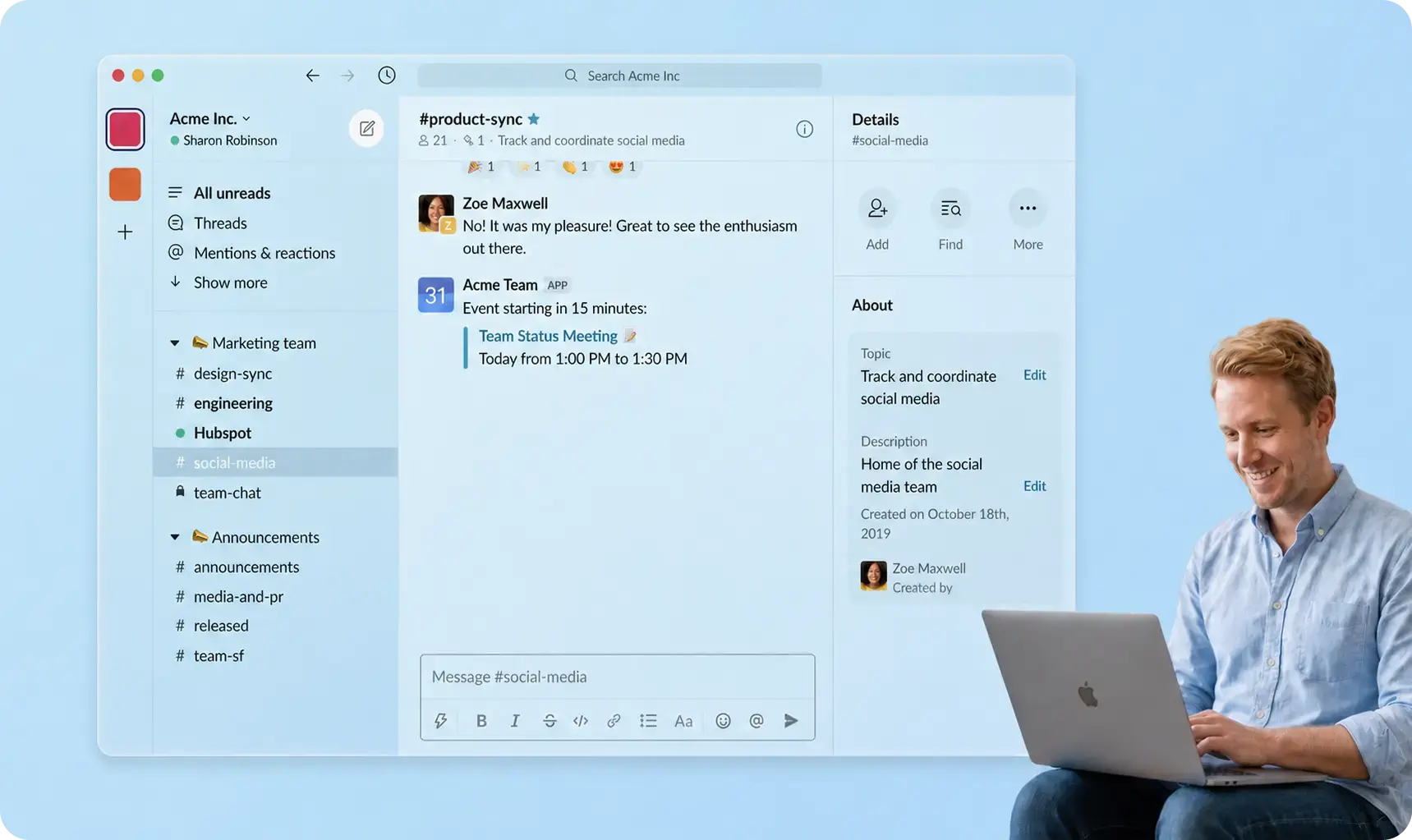Open More options in Details panel
The height and width of the screenshot is (840, 1412).
(x=1028, y=209)
